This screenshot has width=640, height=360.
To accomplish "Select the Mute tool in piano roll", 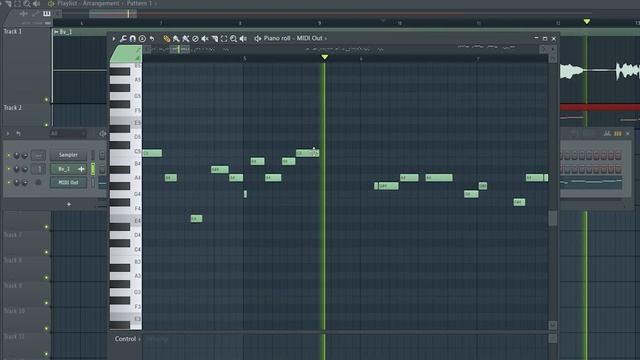I will tap(205, 39).
